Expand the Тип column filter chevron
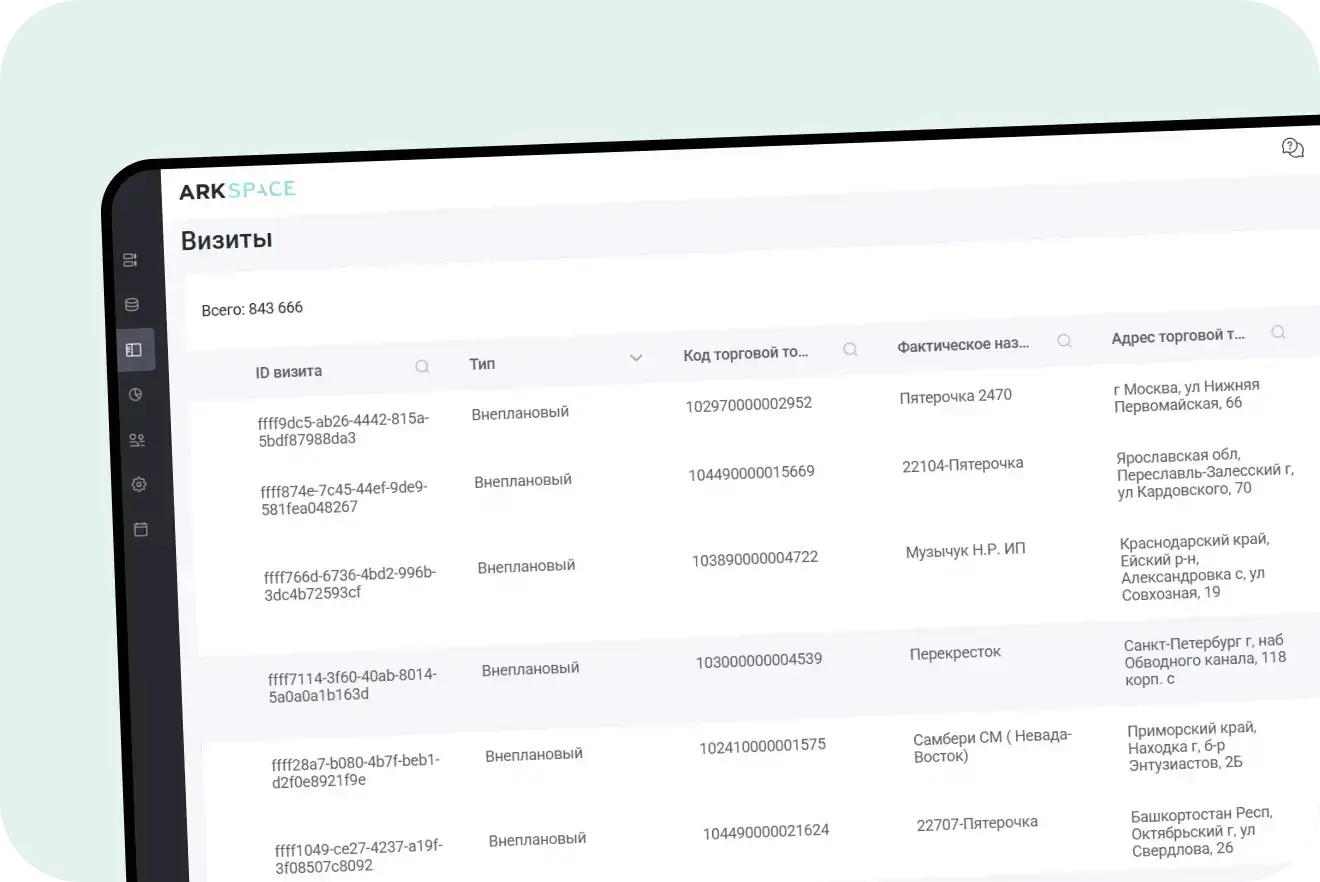This screenshot has height=882, width=1320. [x=636, y=358]
